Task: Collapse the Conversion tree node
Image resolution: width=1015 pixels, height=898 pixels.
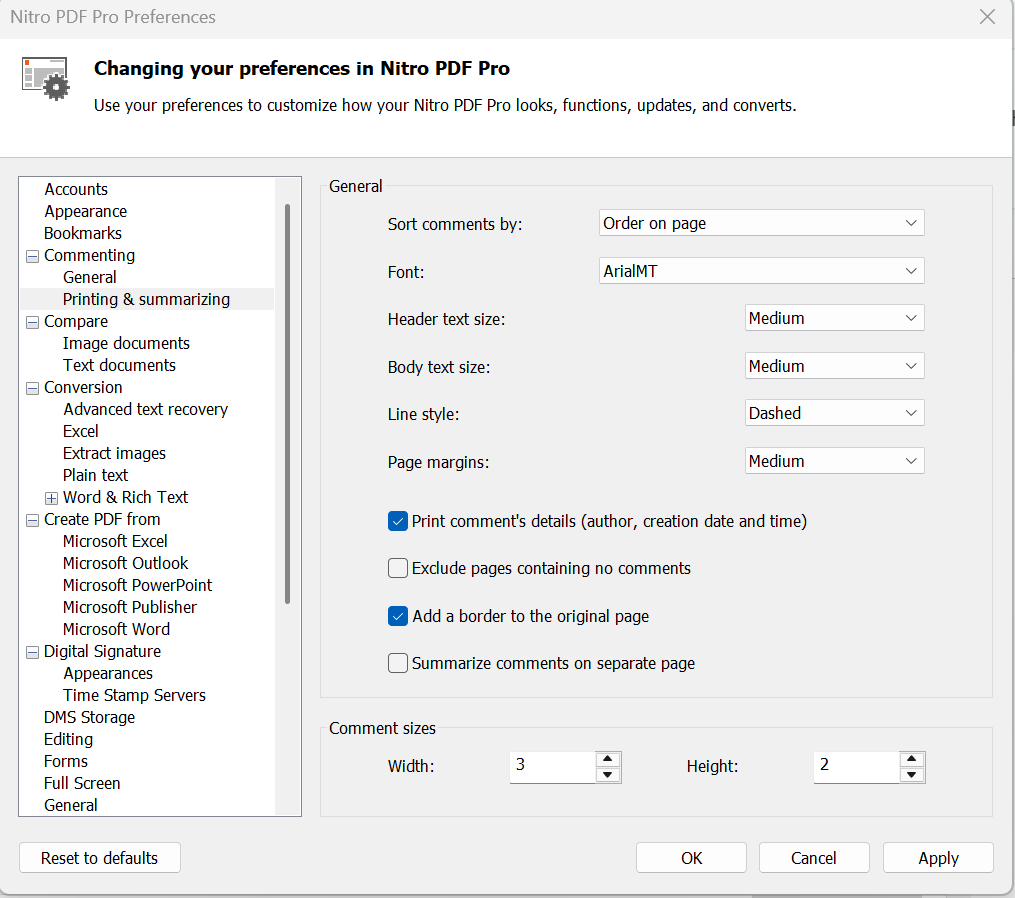Action: [x=32, y=388]
